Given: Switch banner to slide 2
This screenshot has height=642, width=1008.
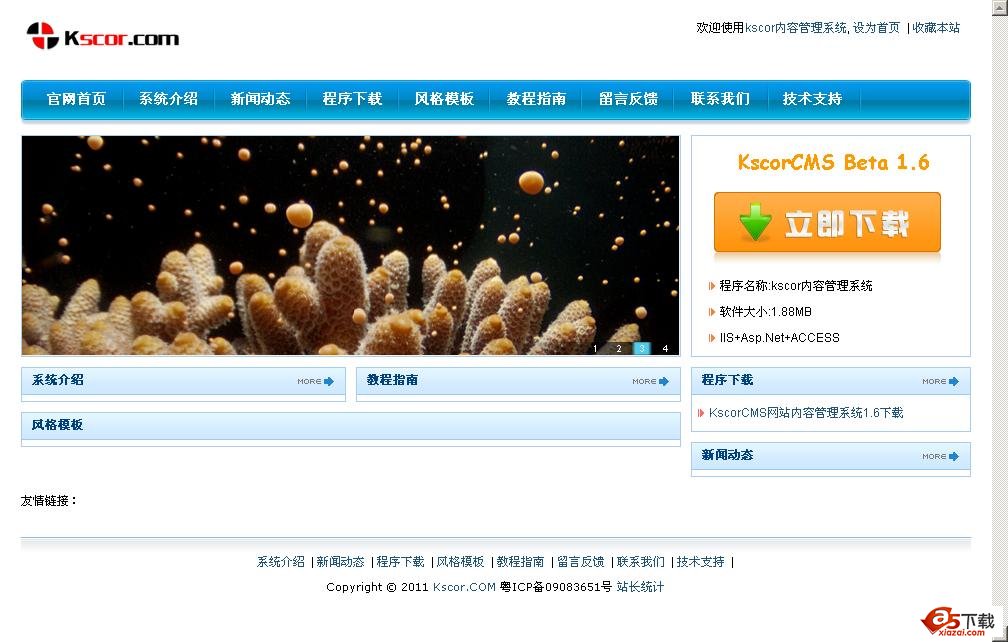Looking at the screenshot, I should pyautogui.click(x=618, y=348).
